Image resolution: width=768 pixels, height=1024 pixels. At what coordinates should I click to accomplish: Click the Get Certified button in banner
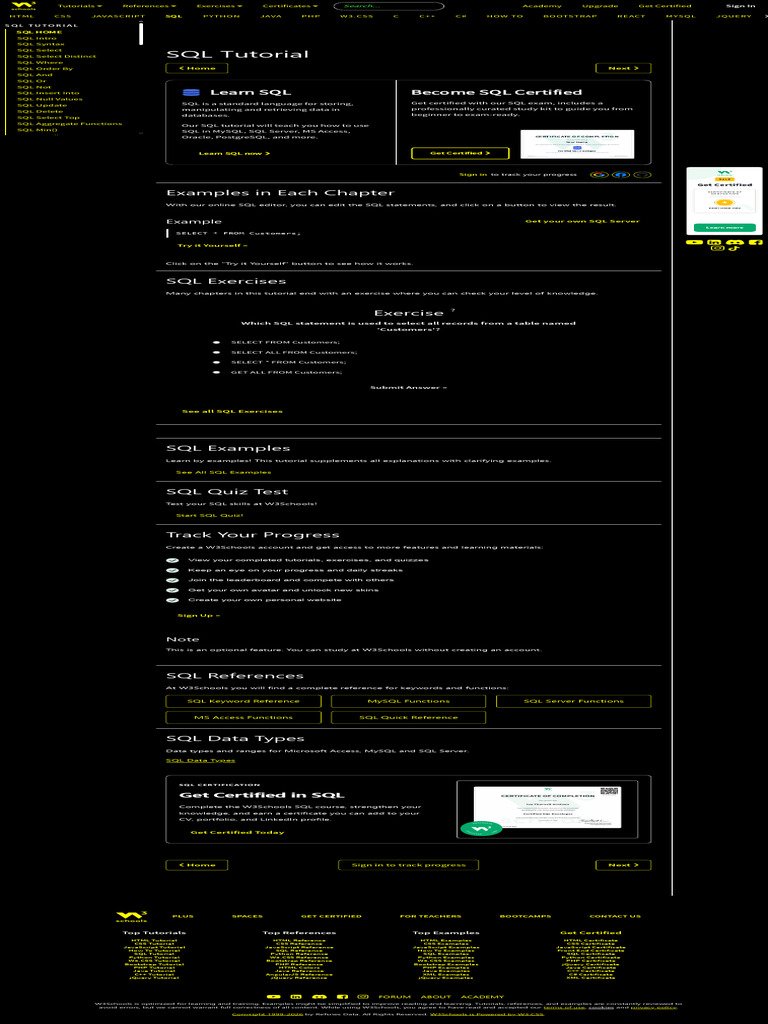tap(460, 153)
